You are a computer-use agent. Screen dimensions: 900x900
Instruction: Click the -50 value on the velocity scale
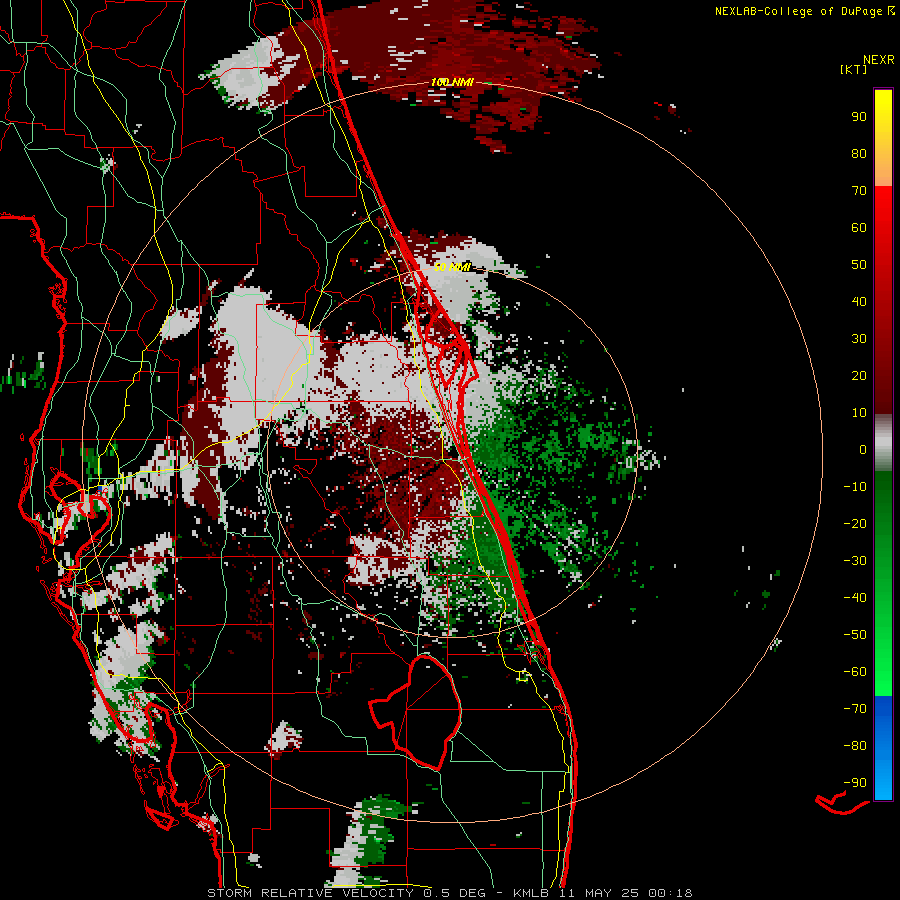pos(855,635)
